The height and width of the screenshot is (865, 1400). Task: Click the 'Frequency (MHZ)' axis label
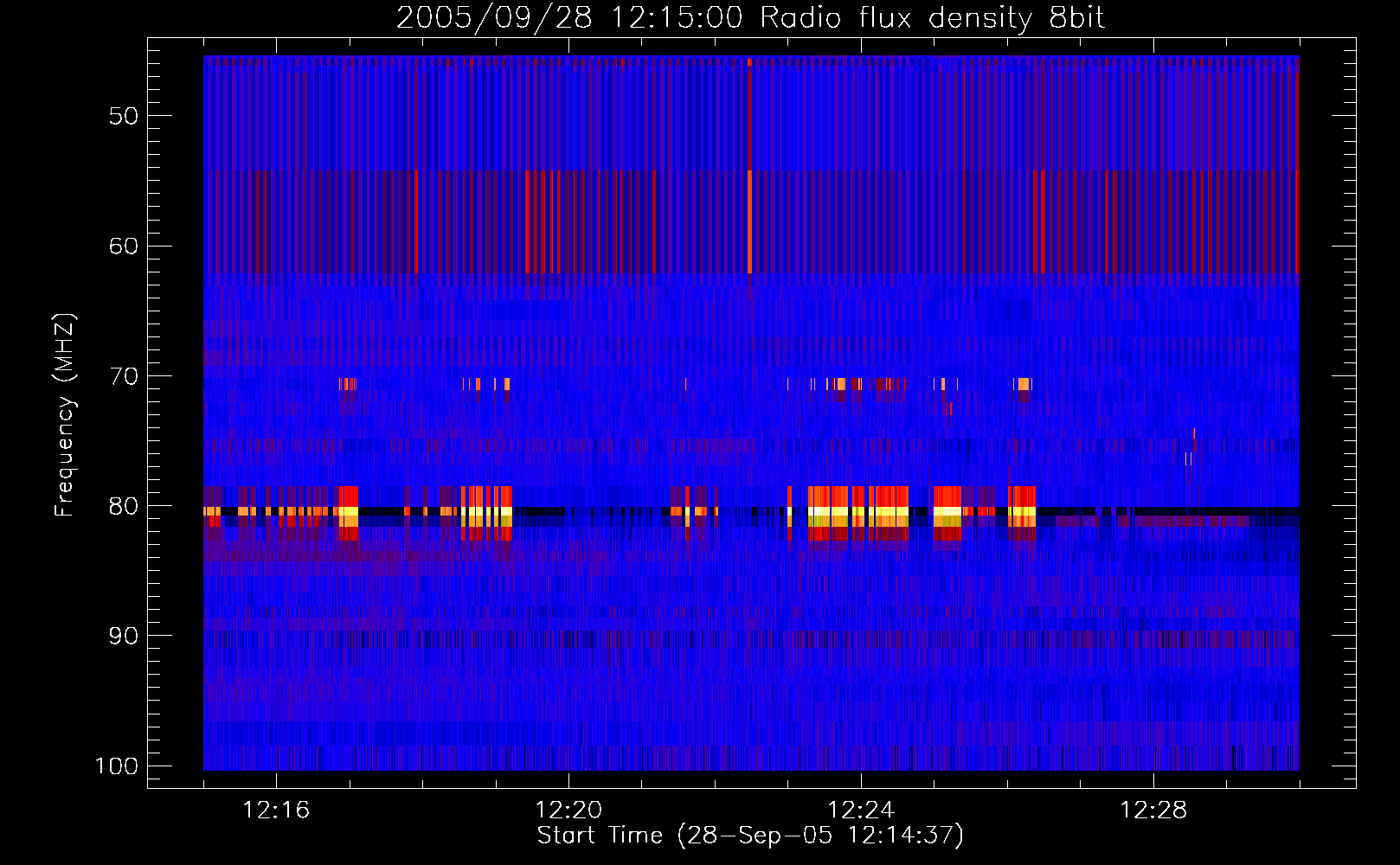point(65,415)
